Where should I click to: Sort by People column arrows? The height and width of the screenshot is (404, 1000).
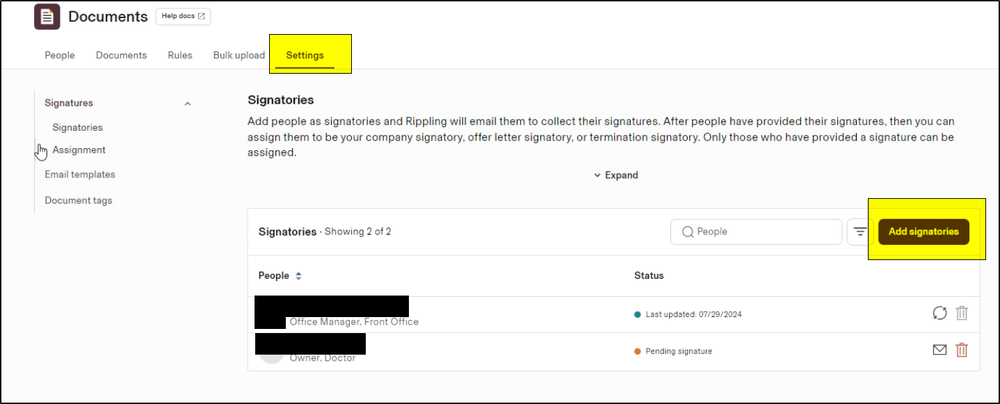point(298,275)
